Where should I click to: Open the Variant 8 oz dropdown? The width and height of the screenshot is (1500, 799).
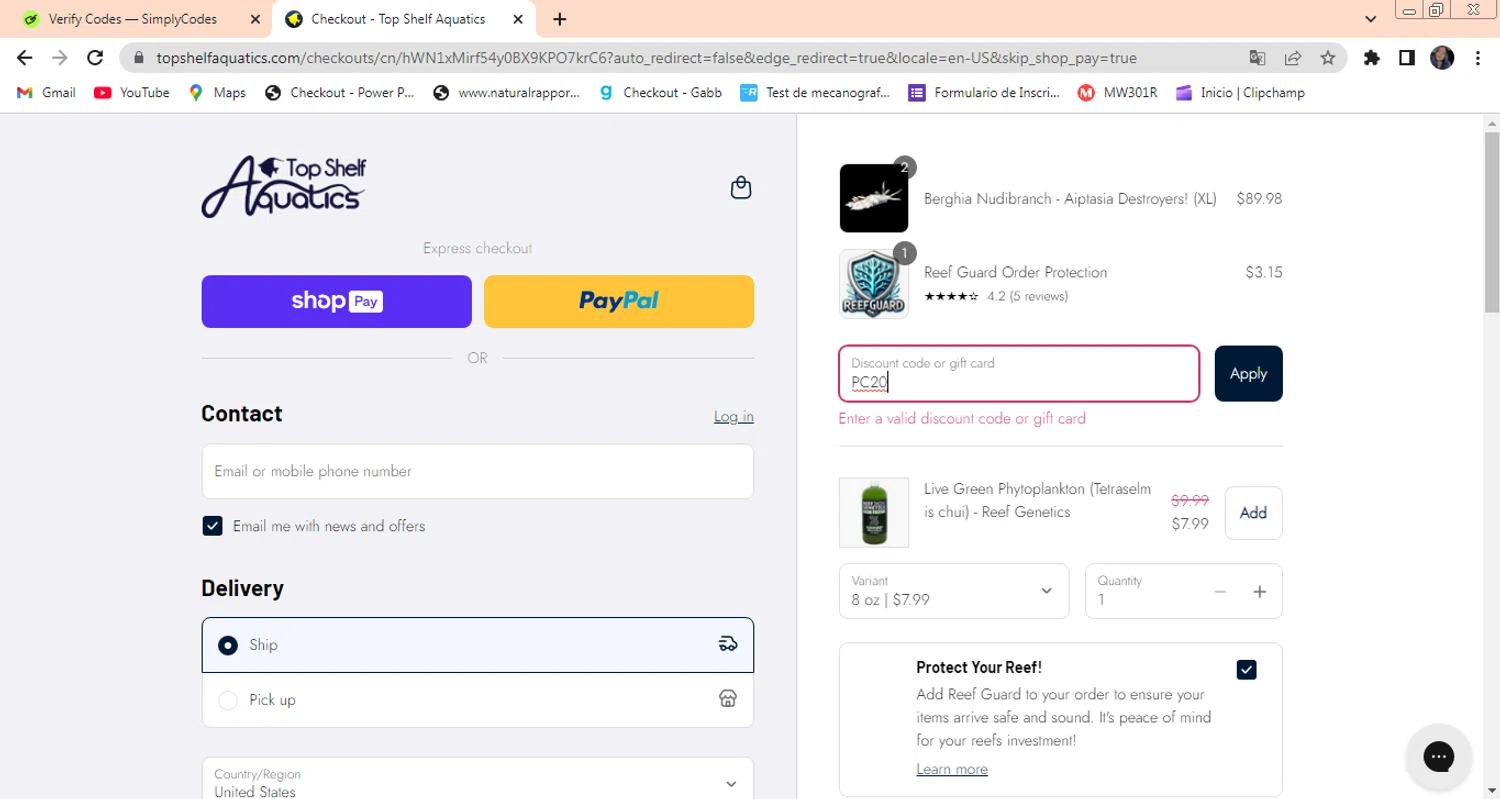(x=954, y=591)
